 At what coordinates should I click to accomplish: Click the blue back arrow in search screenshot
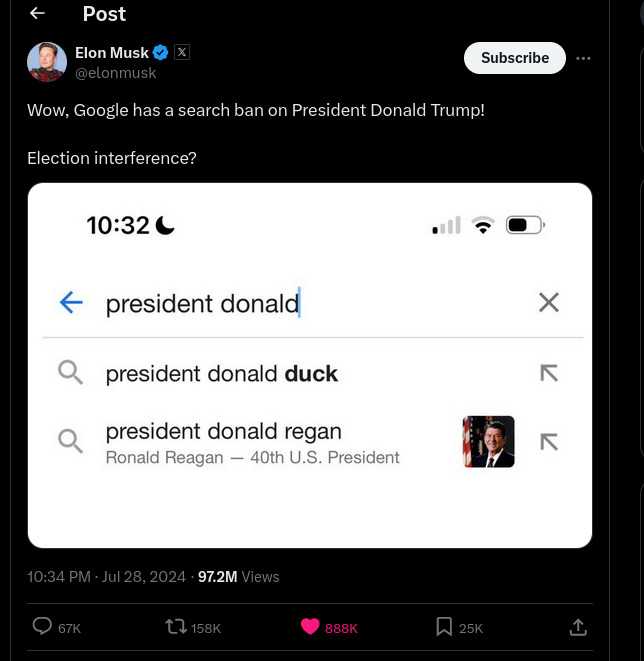point(71,302)
